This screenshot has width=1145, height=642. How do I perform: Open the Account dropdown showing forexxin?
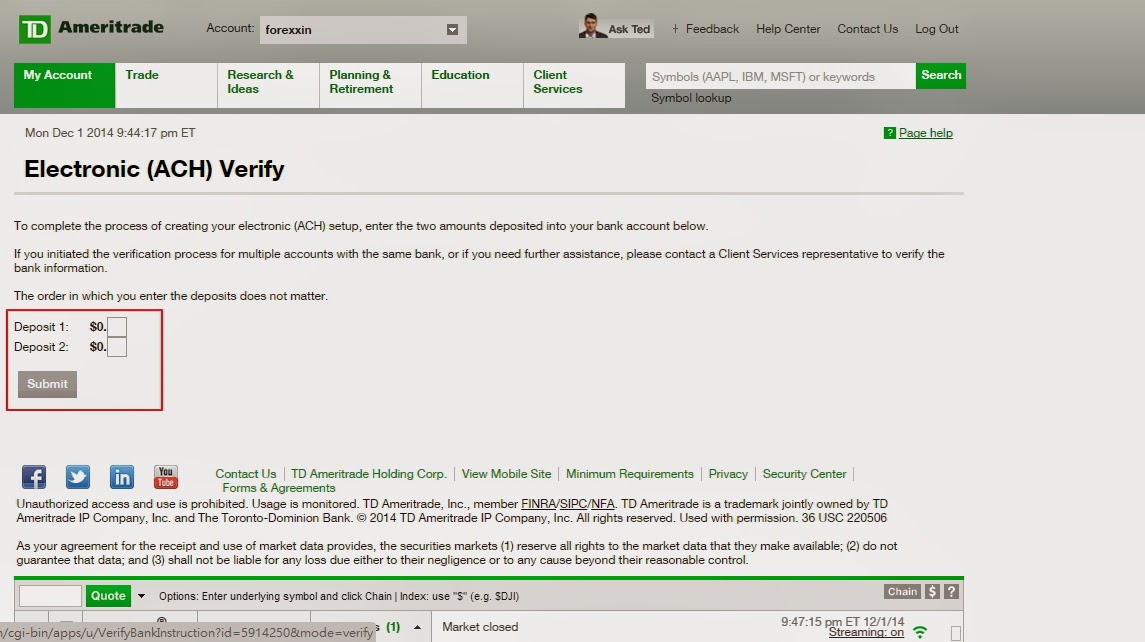[x=363, y=30]
